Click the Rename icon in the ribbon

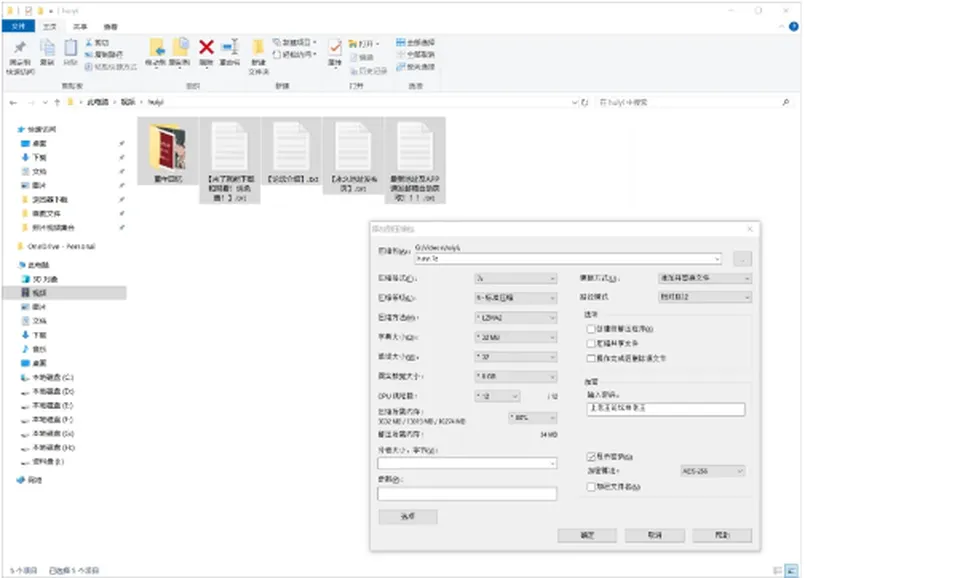point(230,47)
